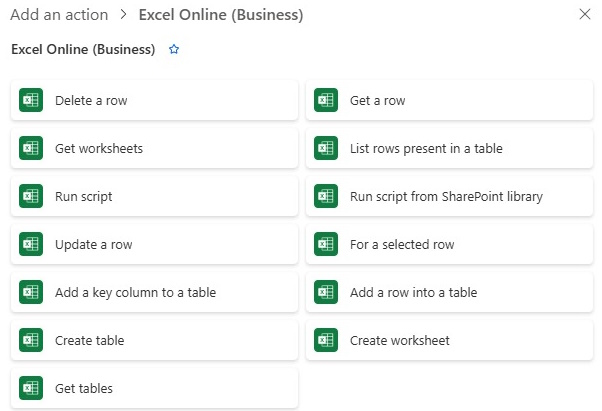Click the Excel icon beside List rows present in a table
Screen dimensions: 602x411
[326, 148]
